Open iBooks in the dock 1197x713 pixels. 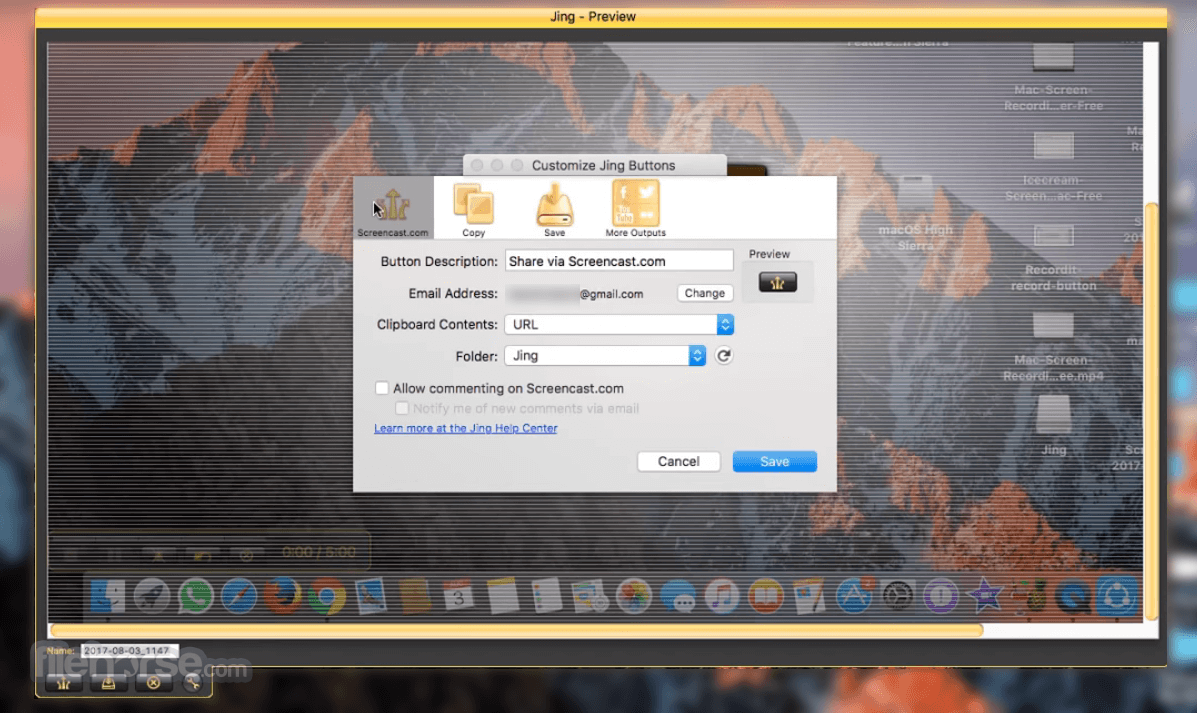(x=766, y=596)
